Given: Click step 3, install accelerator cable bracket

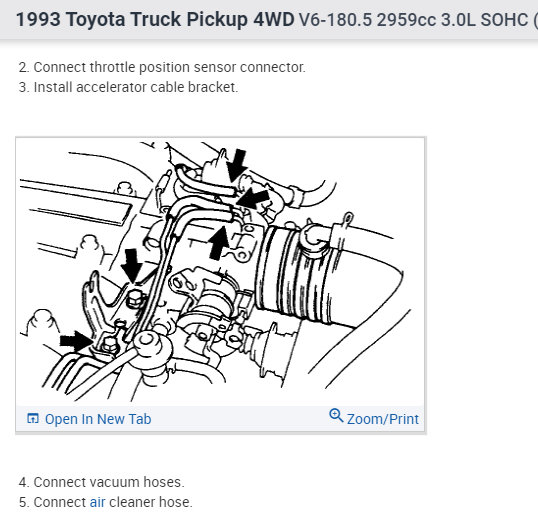Looking at the screenshot, I should [x=128, y=87].
